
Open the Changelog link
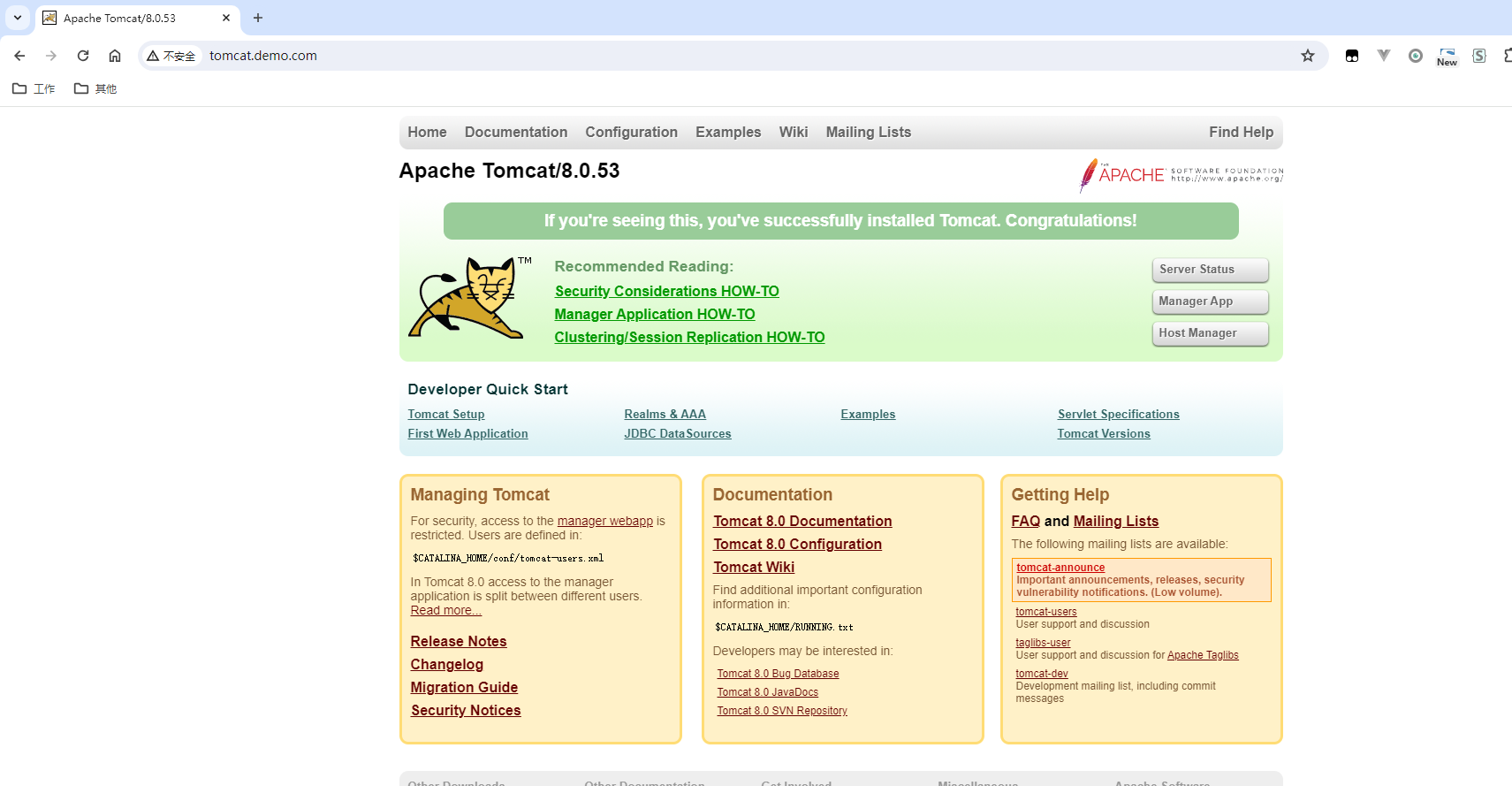tap(447, 664)
